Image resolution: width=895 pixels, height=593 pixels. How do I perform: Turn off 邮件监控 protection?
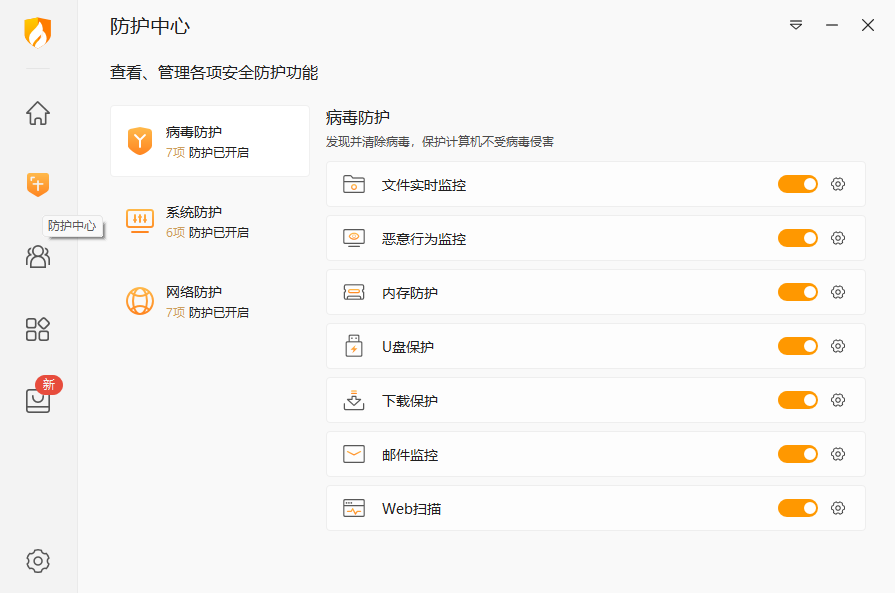pyautogui.click(x=797, y=454)
